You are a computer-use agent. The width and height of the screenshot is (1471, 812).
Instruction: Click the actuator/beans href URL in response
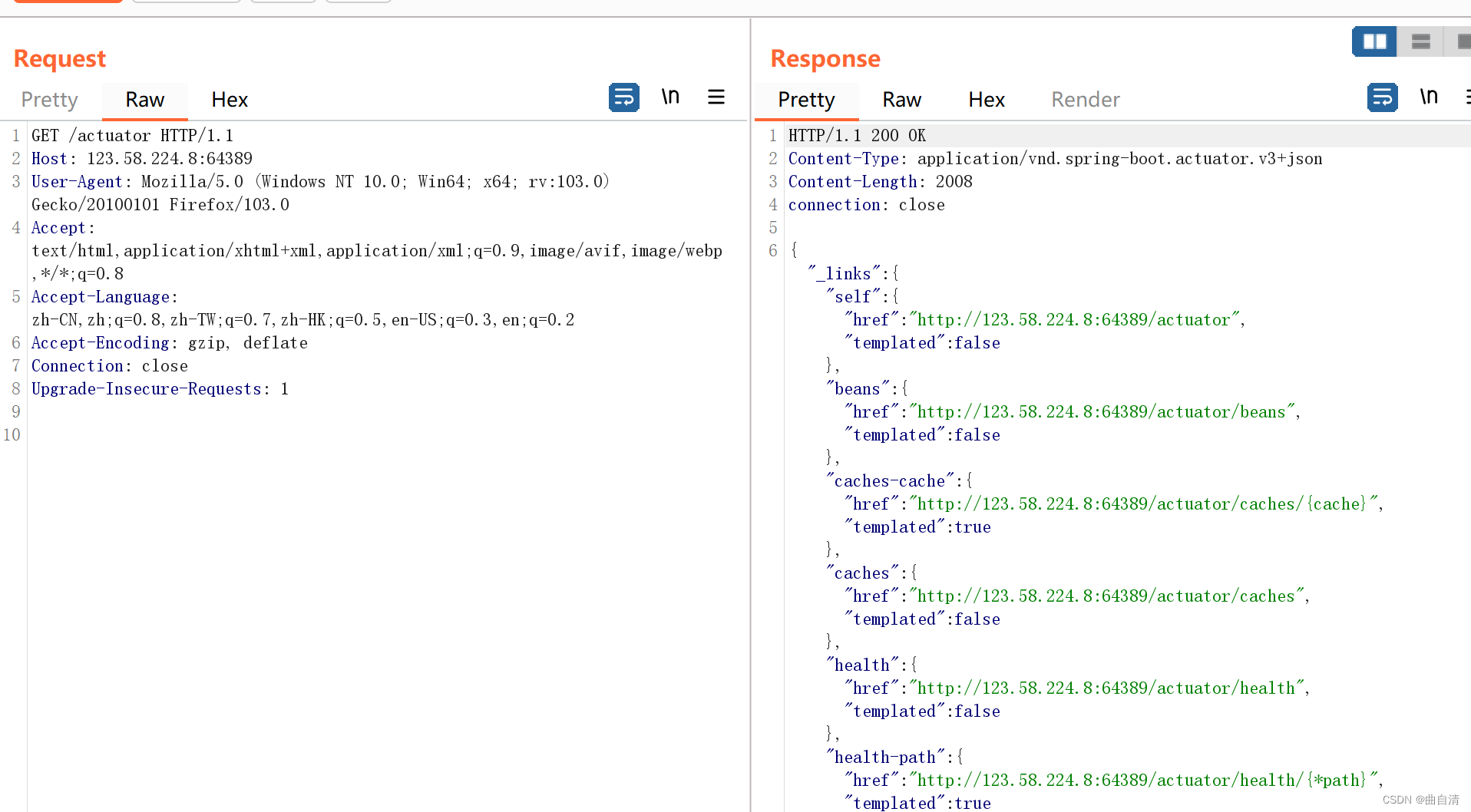(x=1102, y=412)
